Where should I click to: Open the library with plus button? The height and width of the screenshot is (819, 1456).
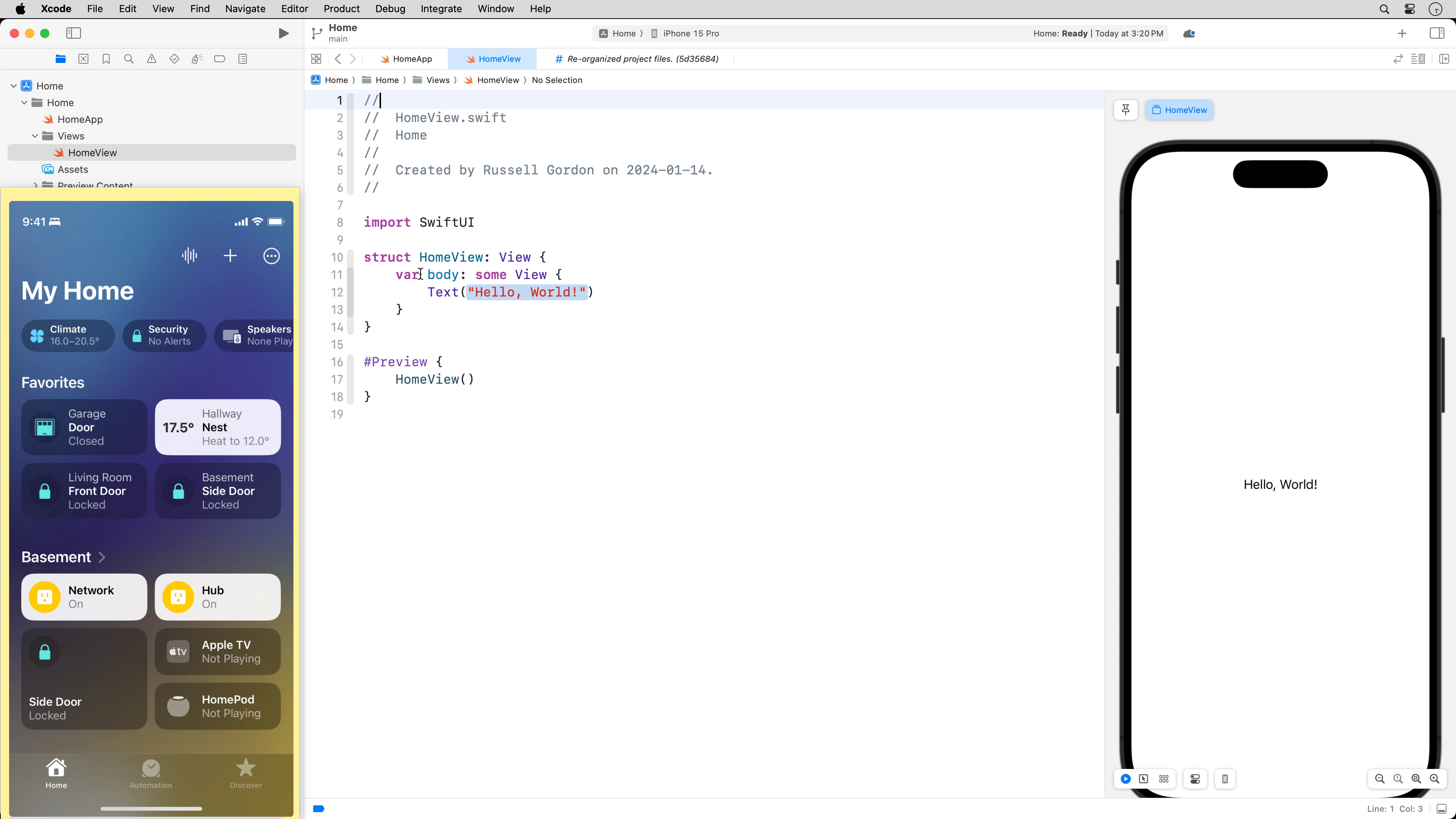pos(1402,33)
